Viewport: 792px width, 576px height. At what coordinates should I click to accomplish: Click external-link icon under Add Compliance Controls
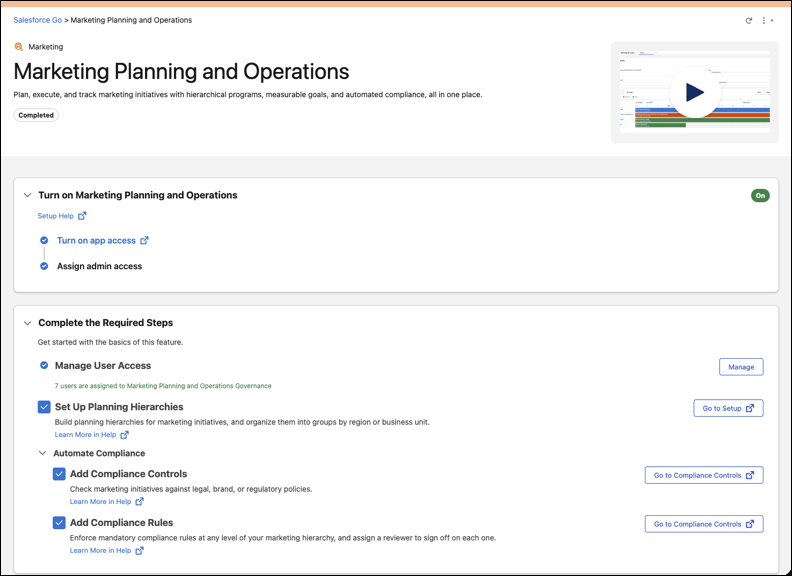coord(140,502)
